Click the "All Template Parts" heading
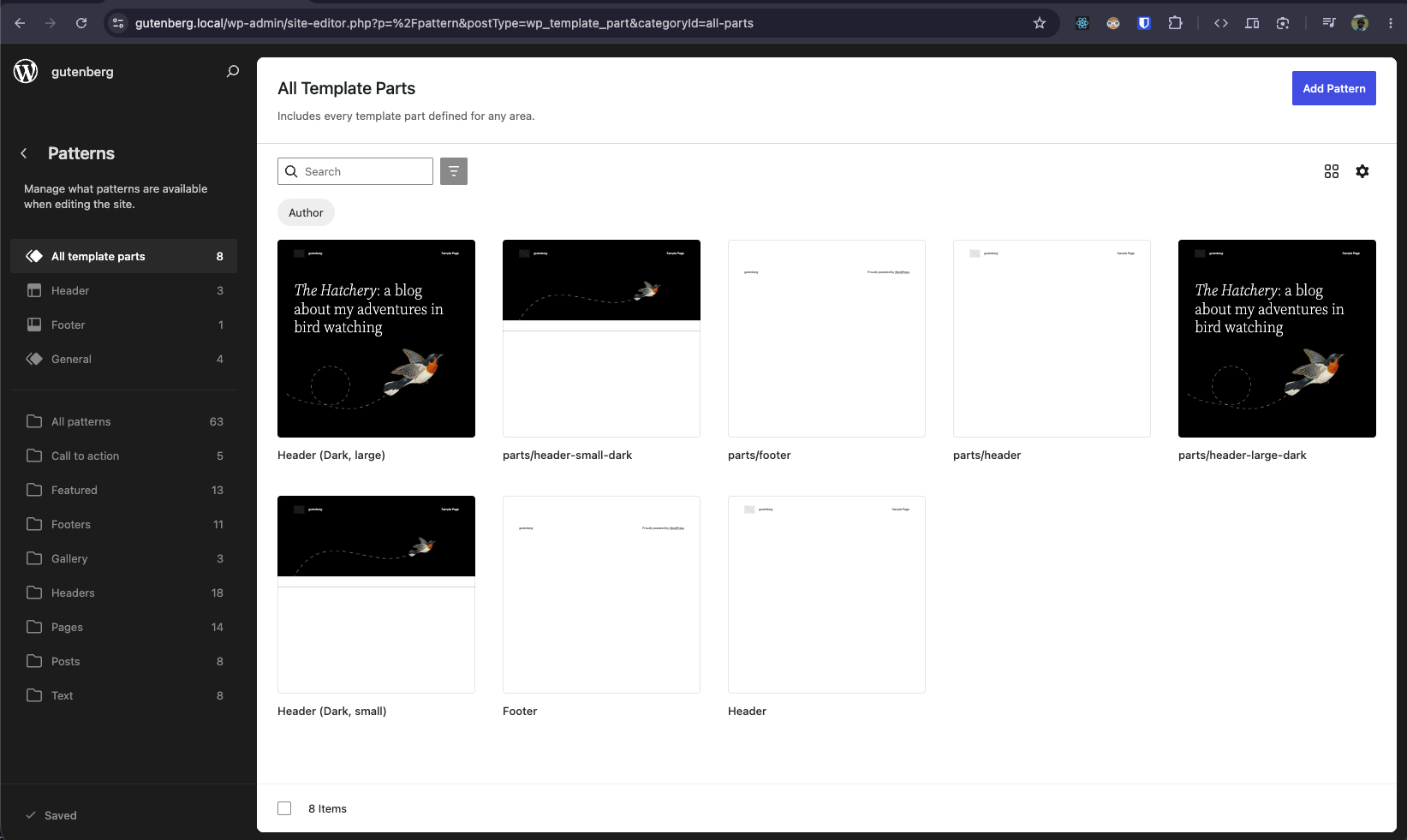The height and width of the screenshot is (840, 1407). [x=346, y=88]
